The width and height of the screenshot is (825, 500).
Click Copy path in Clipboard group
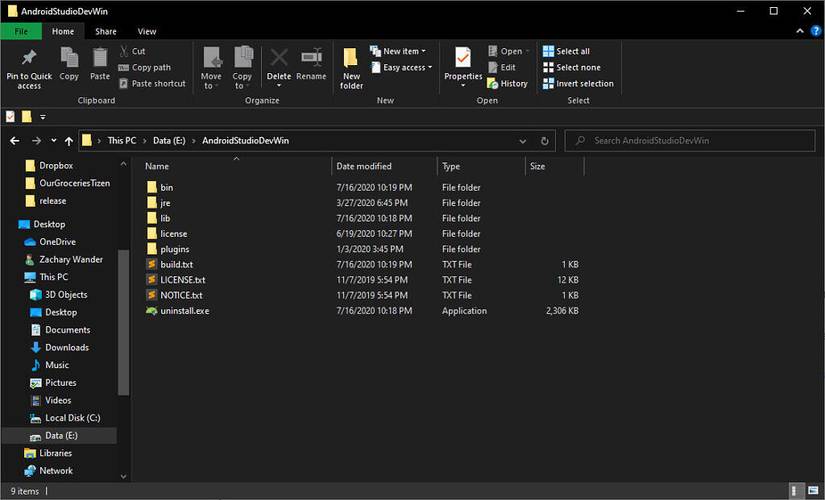145,67
